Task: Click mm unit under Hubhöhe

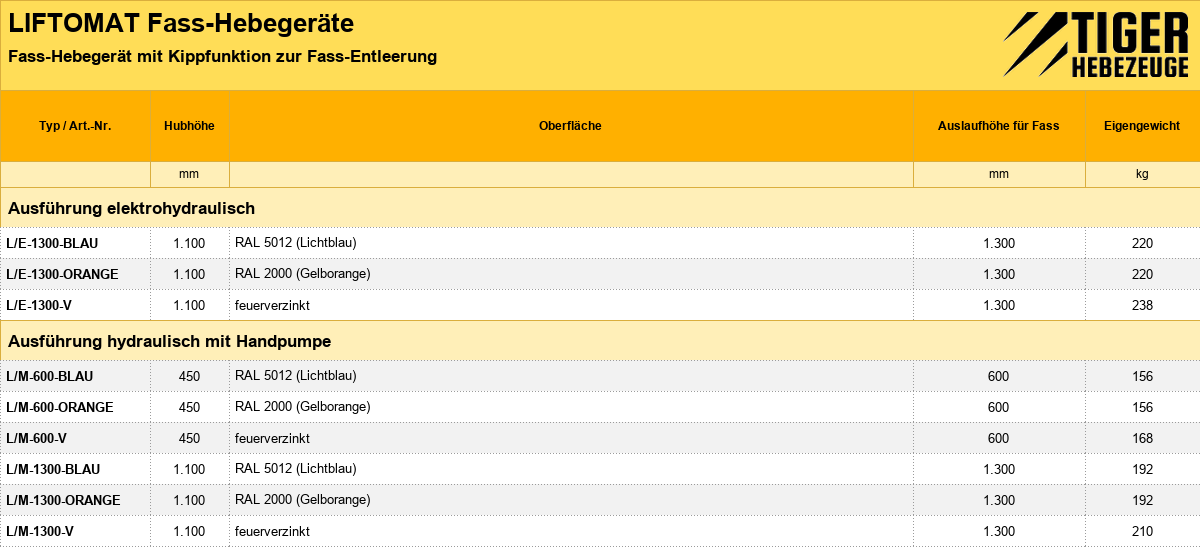Action: 189,174
